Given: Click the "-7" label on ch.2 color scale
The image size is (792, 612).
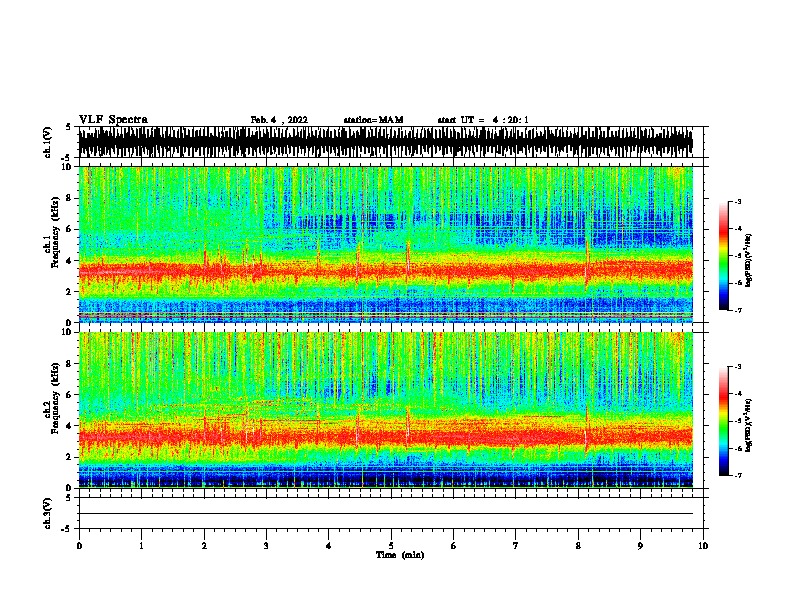Looking at the screenshot, I should [x=737, y=475].
